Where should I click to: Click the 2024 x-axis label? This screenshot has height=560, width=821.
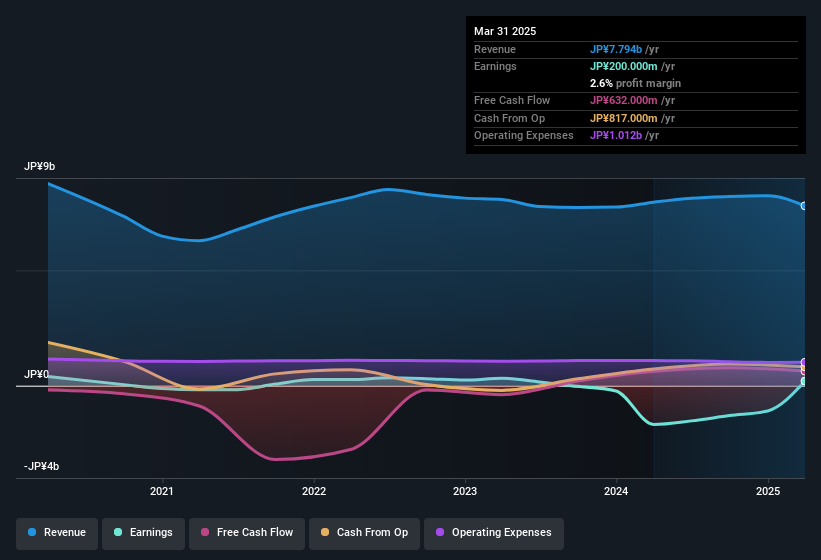(x=616, y=491)
